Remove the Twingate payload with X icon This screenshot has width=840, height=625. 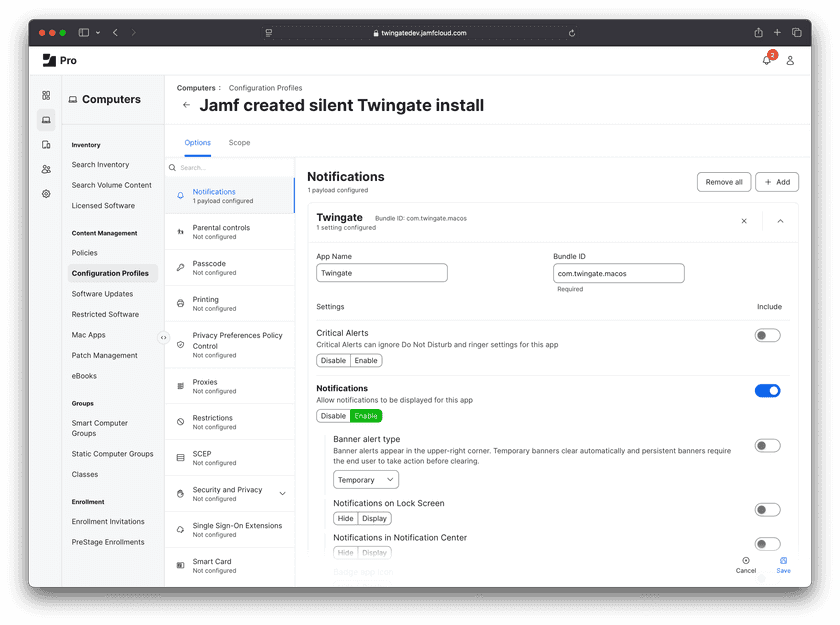(x=744, y=221)
